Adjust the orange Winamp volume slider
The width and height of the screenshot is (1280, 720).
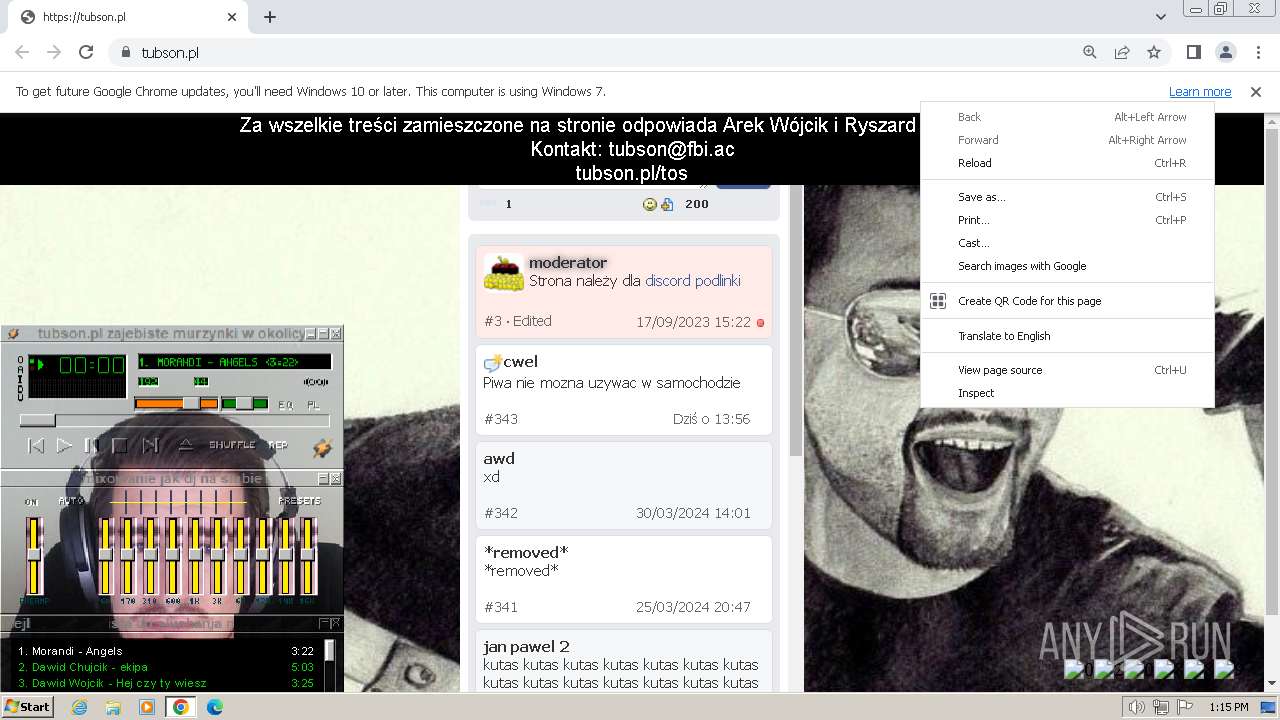point(176,403)
